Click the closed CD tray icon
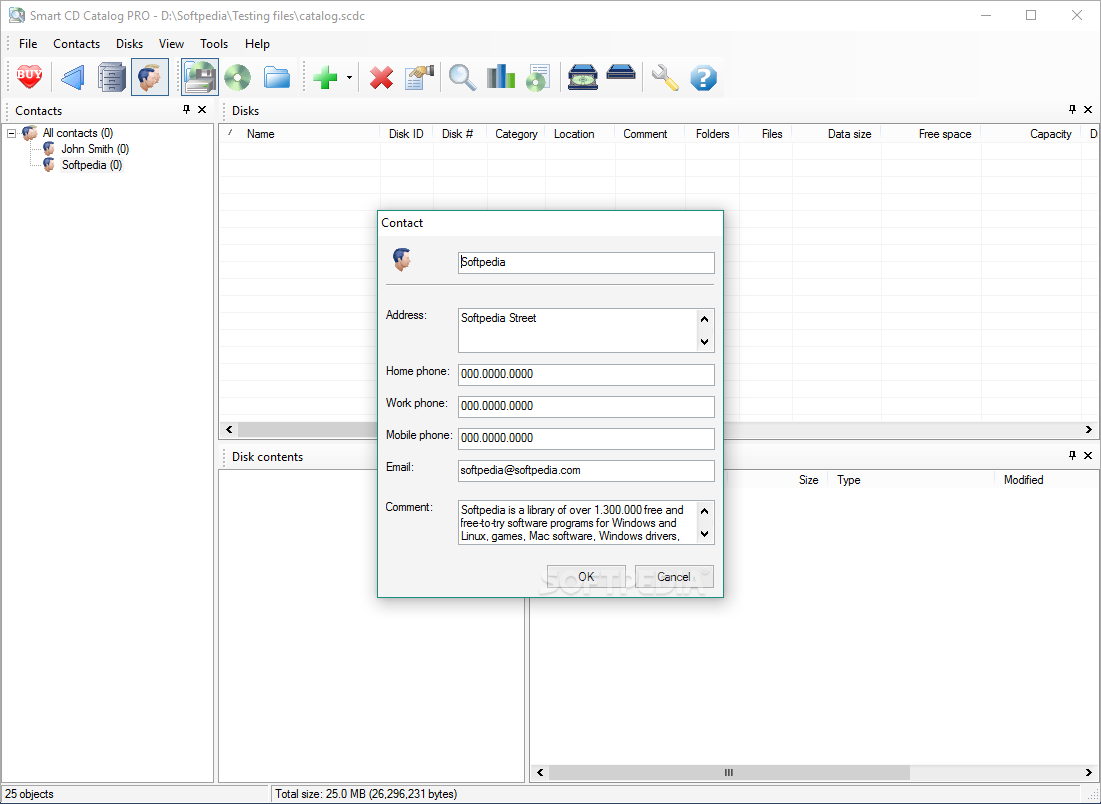 (621, 72)
